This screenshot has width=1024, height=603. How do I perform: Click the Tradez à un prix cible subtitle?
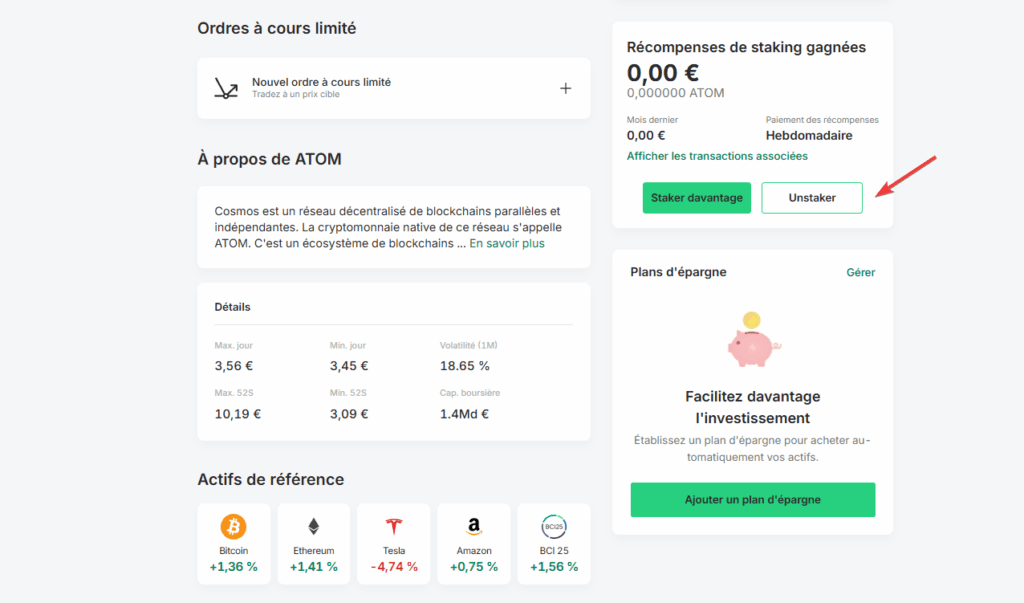(296, 95)
